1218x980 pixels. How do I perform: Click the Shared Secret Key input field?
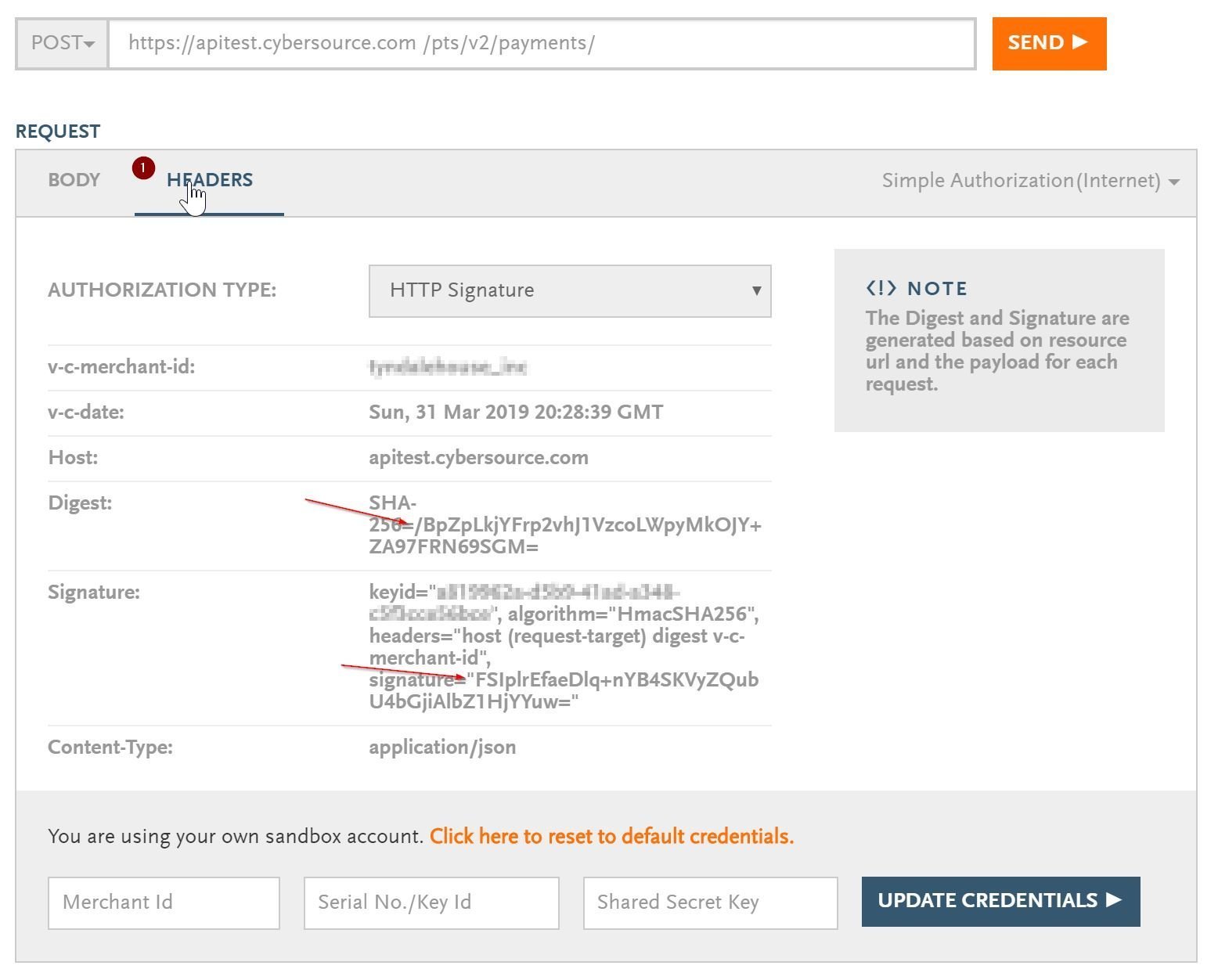tap(709, 902)
